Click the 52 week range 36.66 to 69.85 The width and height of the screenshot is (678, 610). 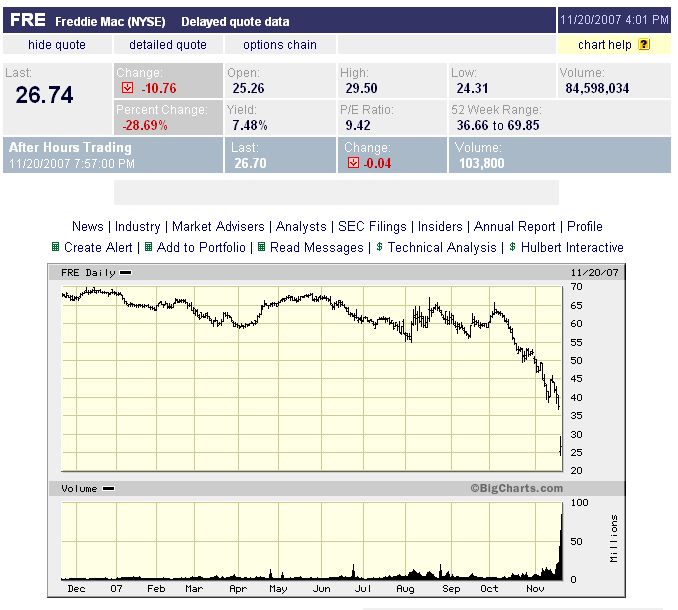tap(498, 125)
